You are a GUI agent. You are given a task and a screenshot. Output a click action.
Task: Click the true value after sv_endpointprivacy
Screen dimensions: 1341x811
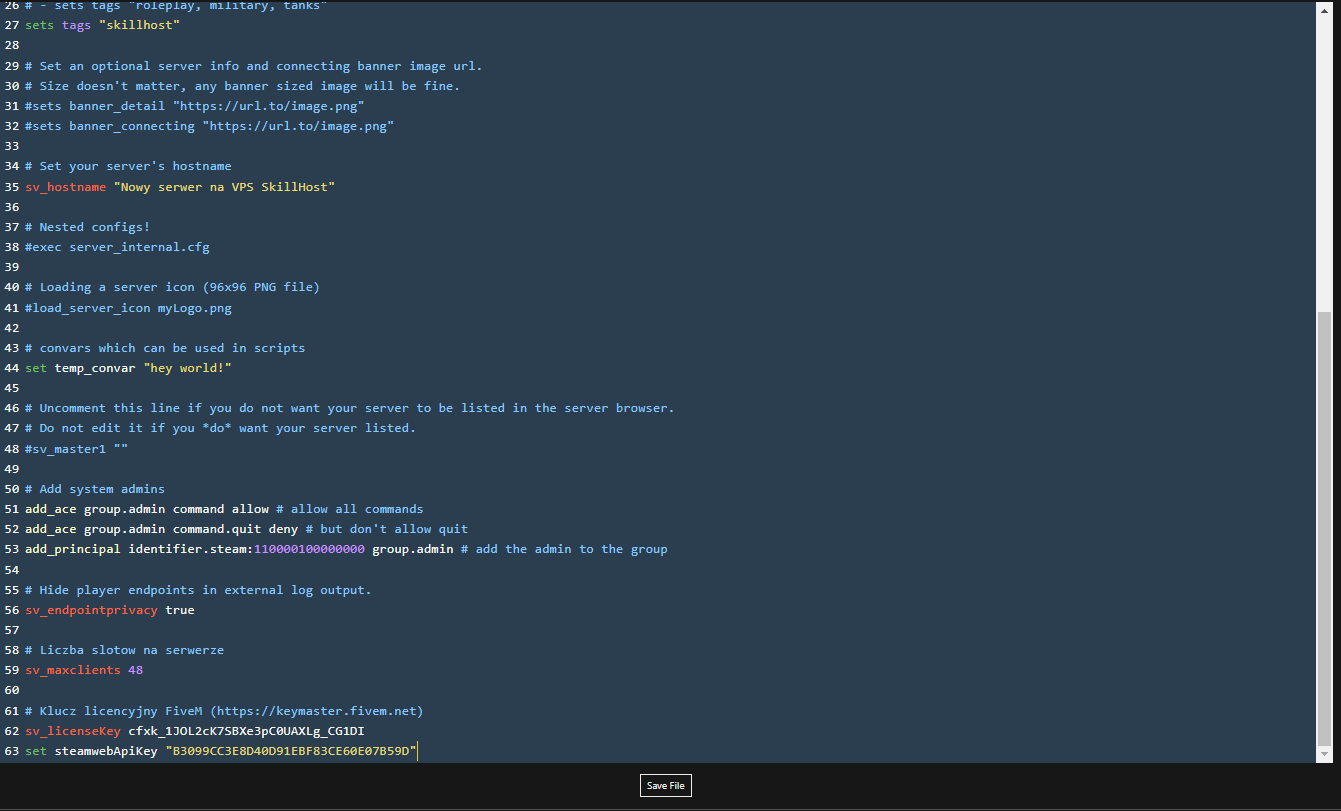(x=180, y=610)
